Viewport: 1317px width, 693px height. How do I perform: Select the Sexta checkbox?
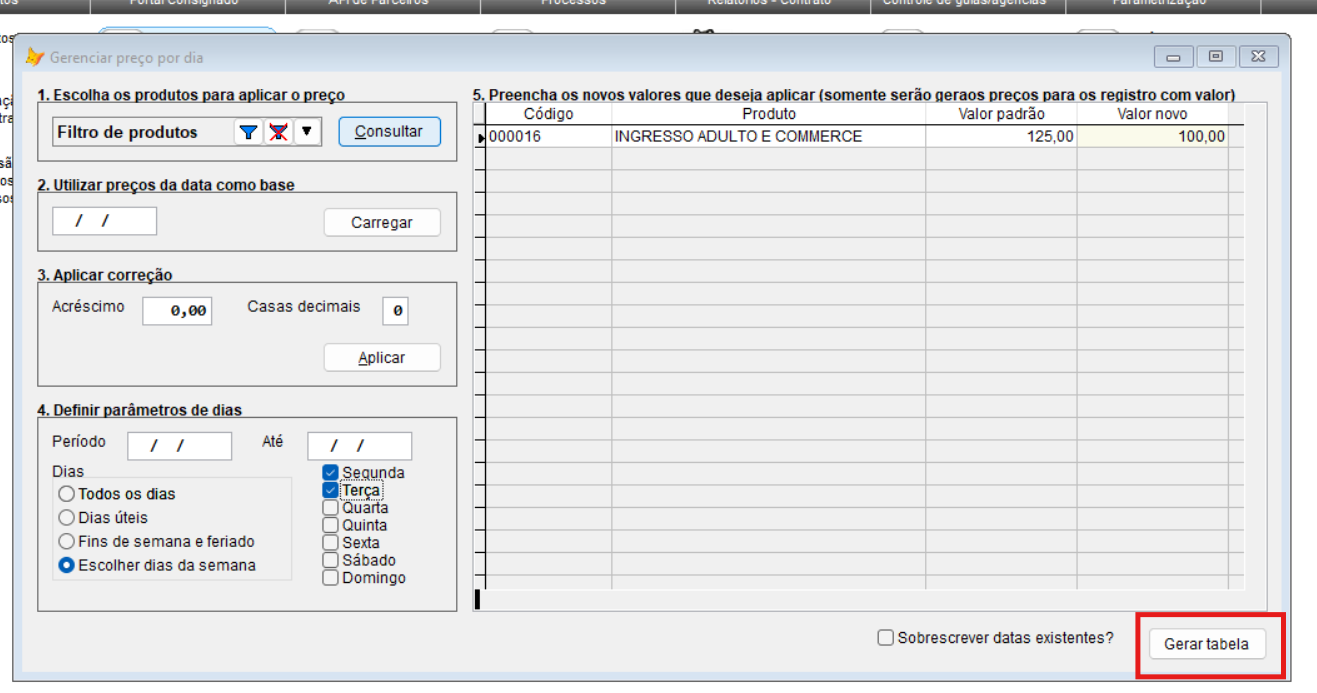click(x=330, y=543)
